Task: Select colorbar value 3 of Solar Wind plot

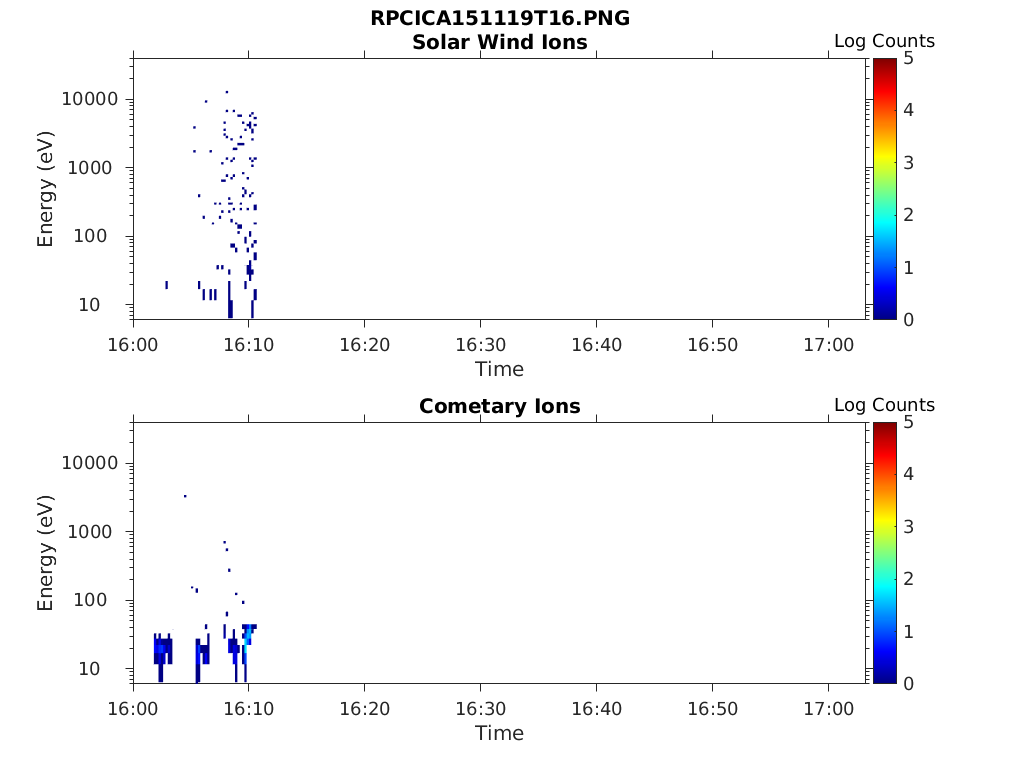Action: point(908,163)
